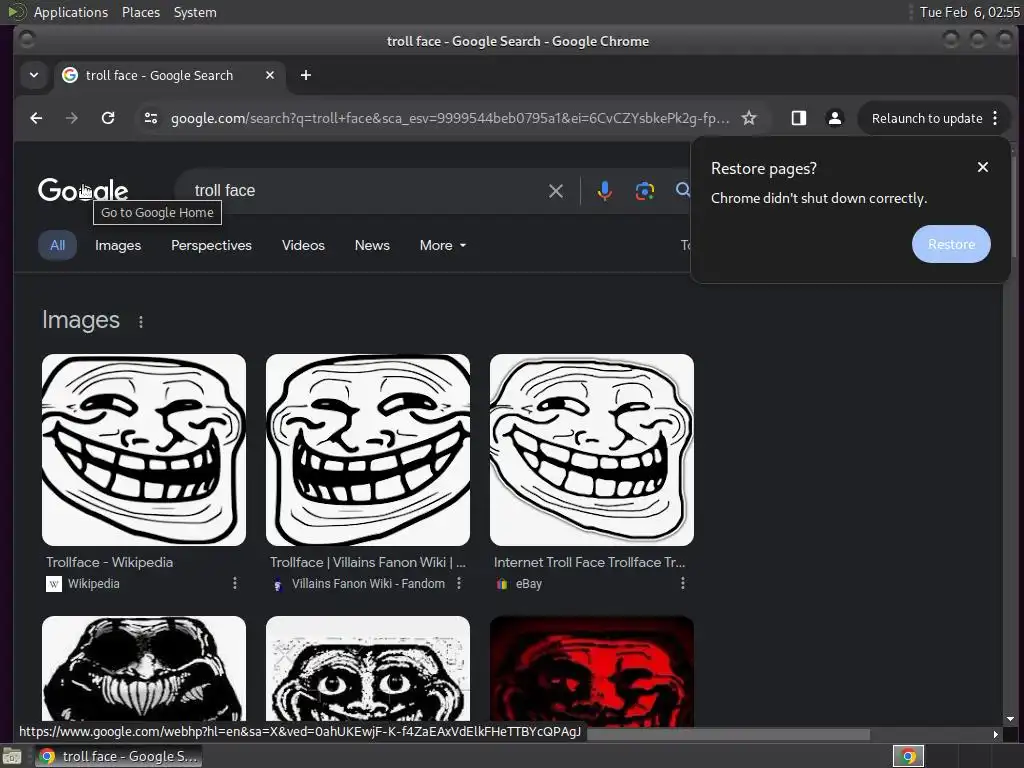Open the System menu

195,12
